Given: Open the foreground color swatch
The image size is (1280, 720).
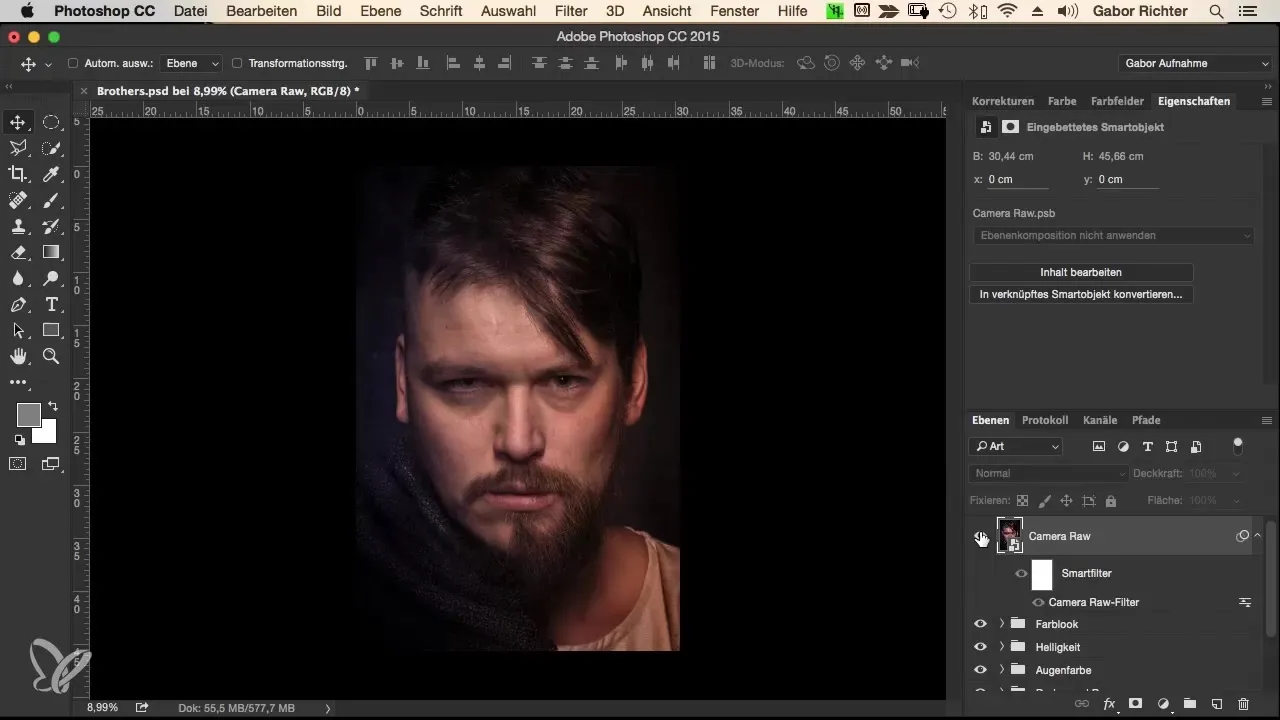Looking at the screenshot, I should (x=28, y=414).
